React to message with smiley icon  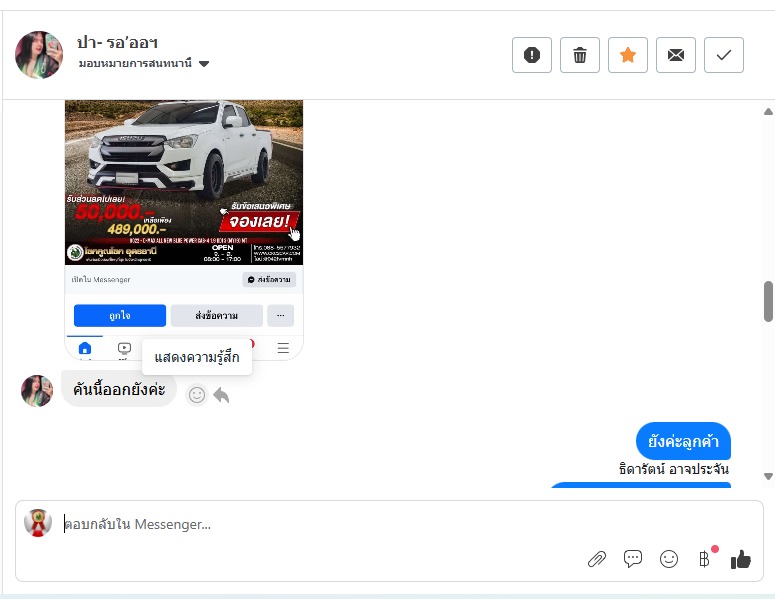pos(197,395)
